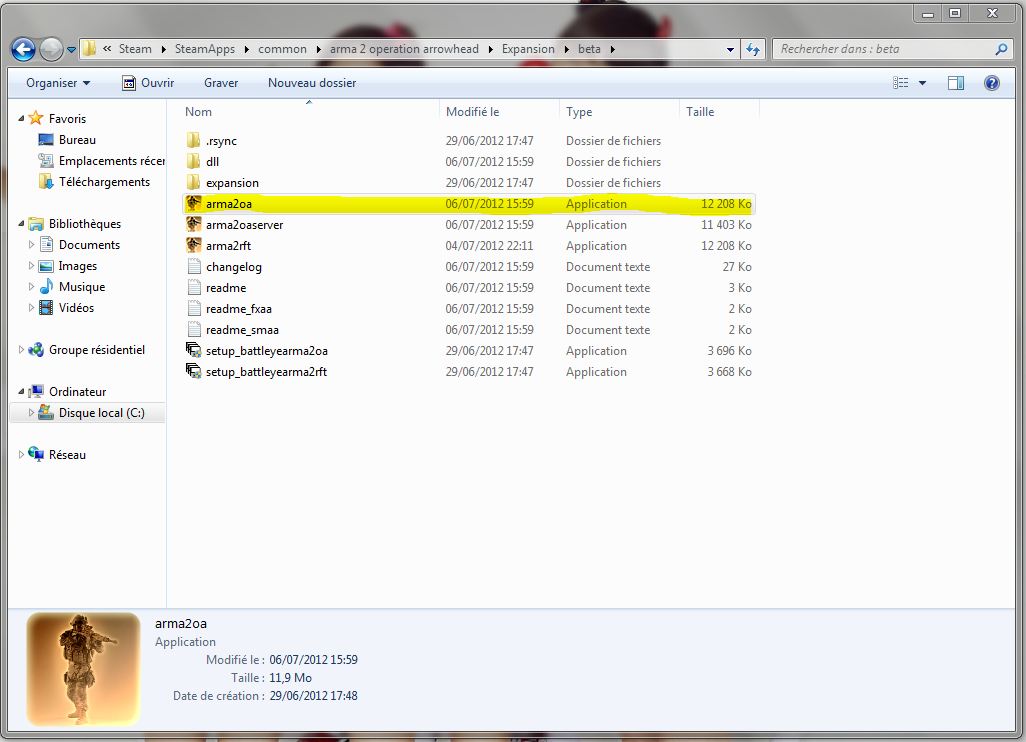Collapse the Bibliothèques tree node
Screen dimensions: 1026x742
(22, 224)
